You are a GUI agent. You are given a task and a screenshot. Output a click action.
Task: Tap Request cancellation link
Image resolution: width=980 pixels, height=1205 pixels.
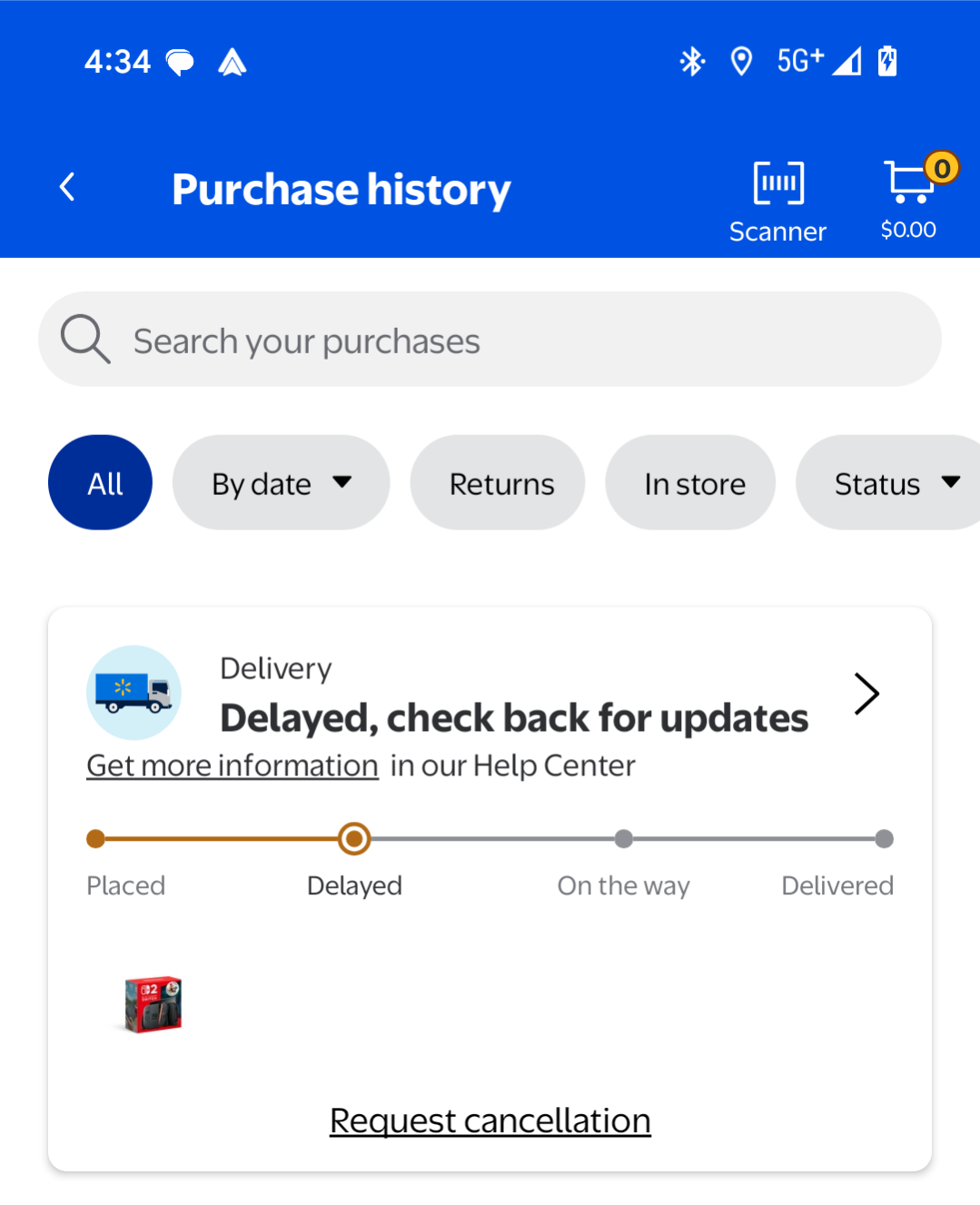490,1121
